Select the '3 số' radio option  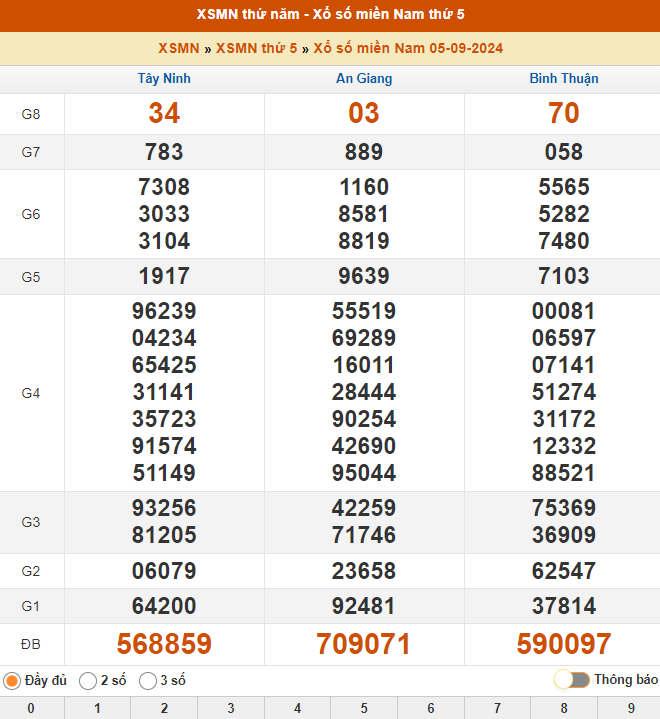[x=148, y=681]
